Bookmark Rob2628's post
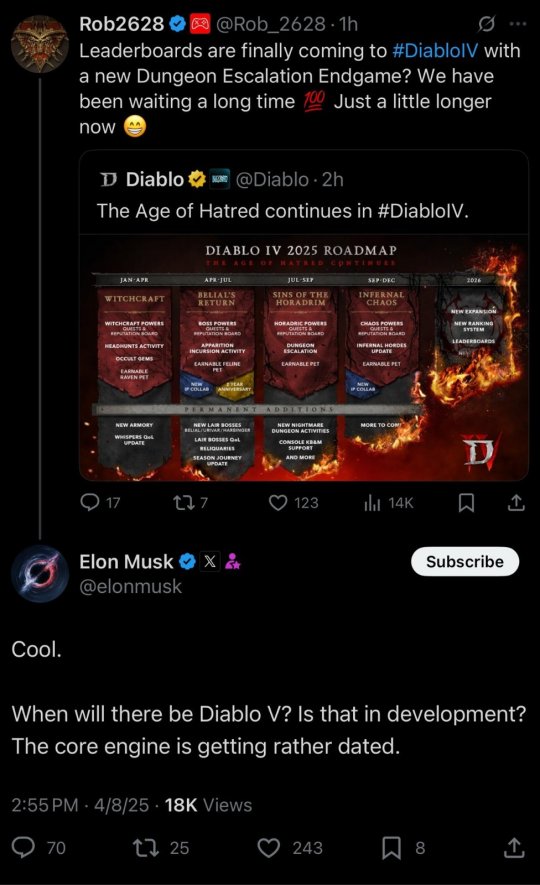 pyautogui.click(x=466, y=502)
